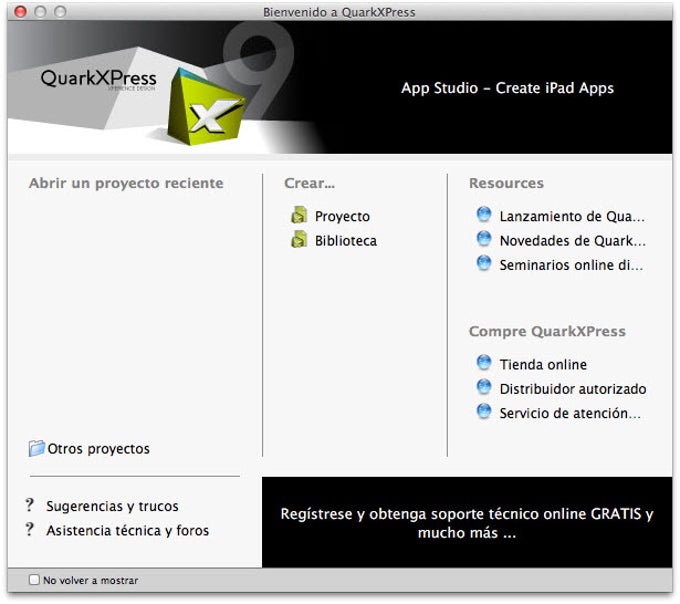680x604 pixels.
Task: Create a new Biblioteca
Action: (x=346, y=241)
